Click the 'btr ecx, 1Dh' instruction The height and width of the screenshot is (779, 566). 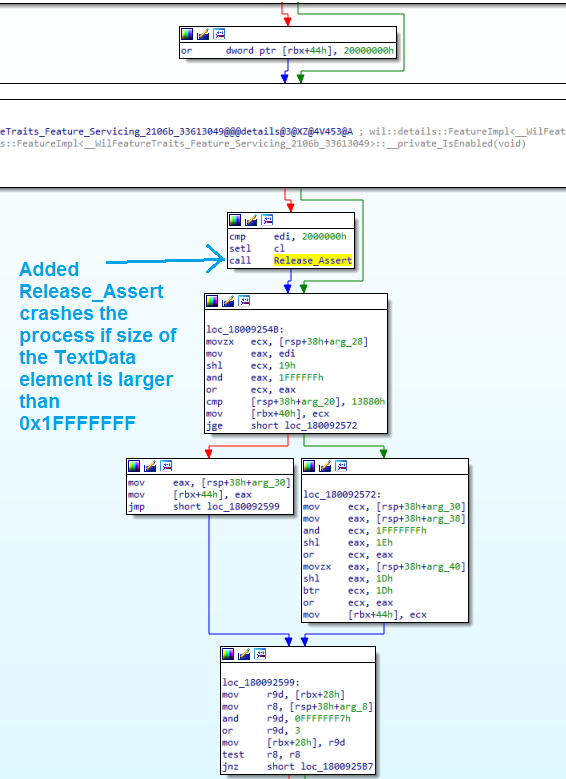click(348, 590)
